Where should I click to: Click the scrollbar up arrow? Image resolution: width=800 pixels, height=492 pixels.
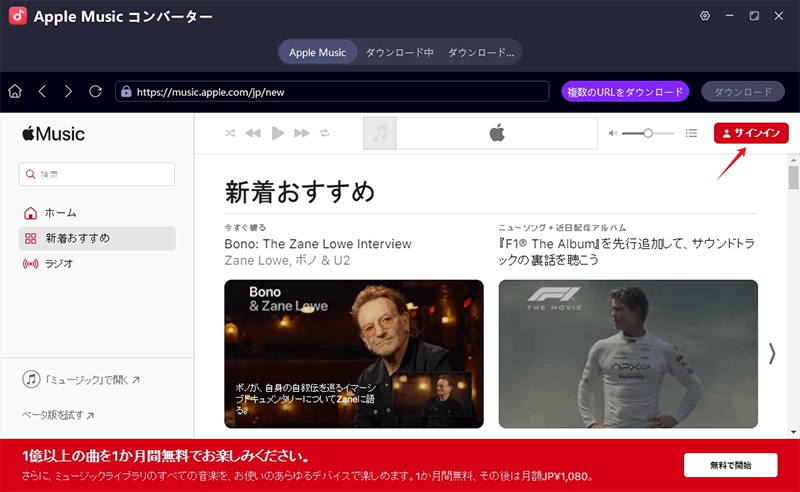(793, 160)
